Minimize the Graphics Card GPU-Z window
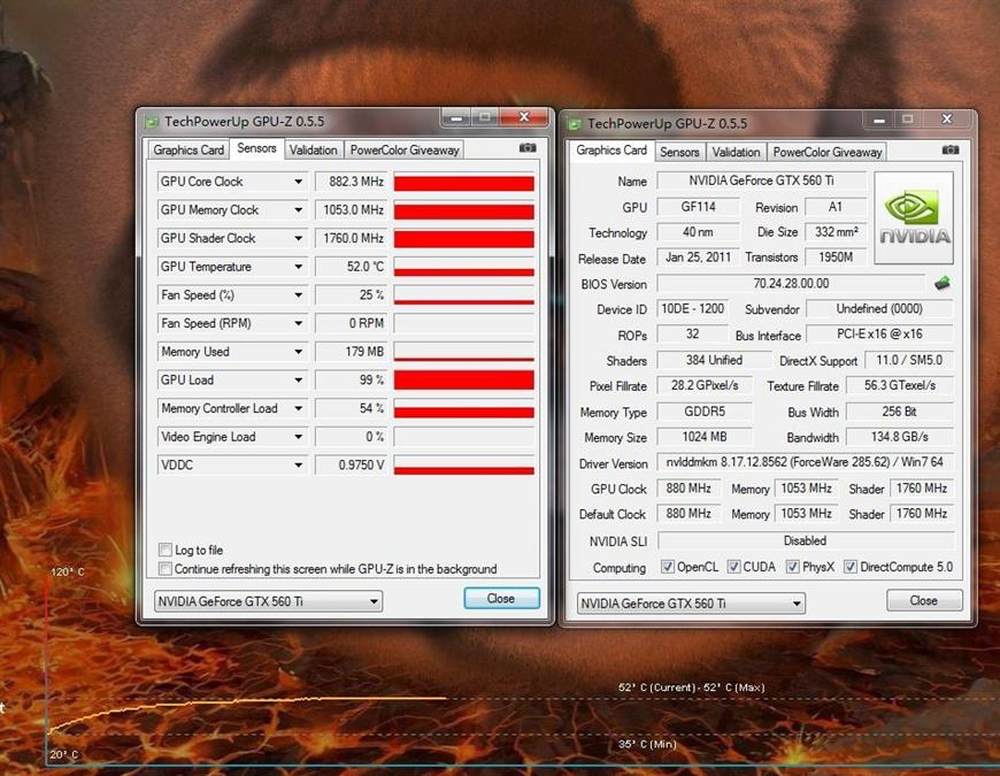The image size is (1000, 776). tap(879, 120)
